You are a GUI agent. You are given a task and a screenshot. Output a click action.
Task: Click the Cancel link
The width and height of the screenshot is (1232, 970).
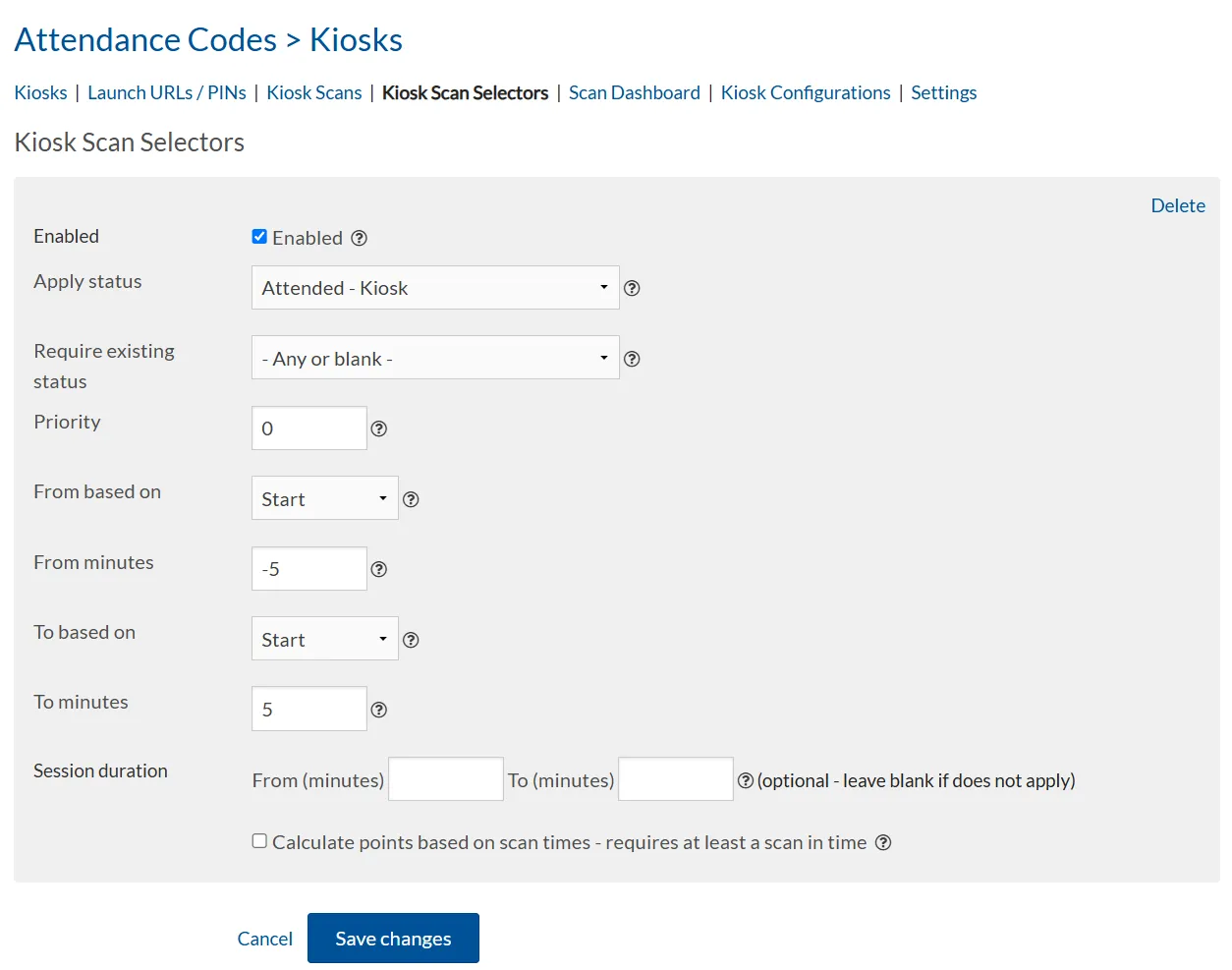(x=265, y=939)
